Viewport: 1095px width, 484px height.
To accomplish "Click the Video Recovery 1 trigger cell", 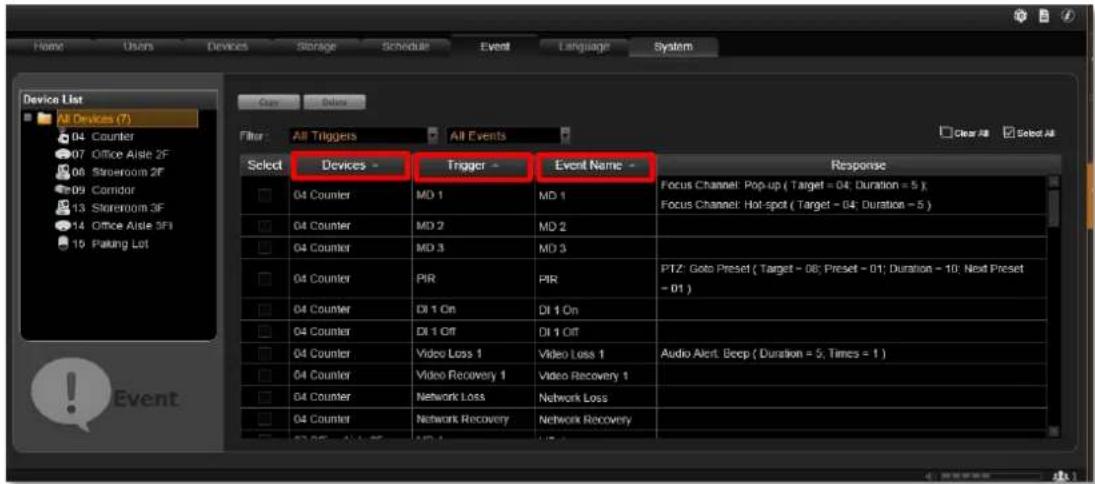I will click(x=473, y=376).
